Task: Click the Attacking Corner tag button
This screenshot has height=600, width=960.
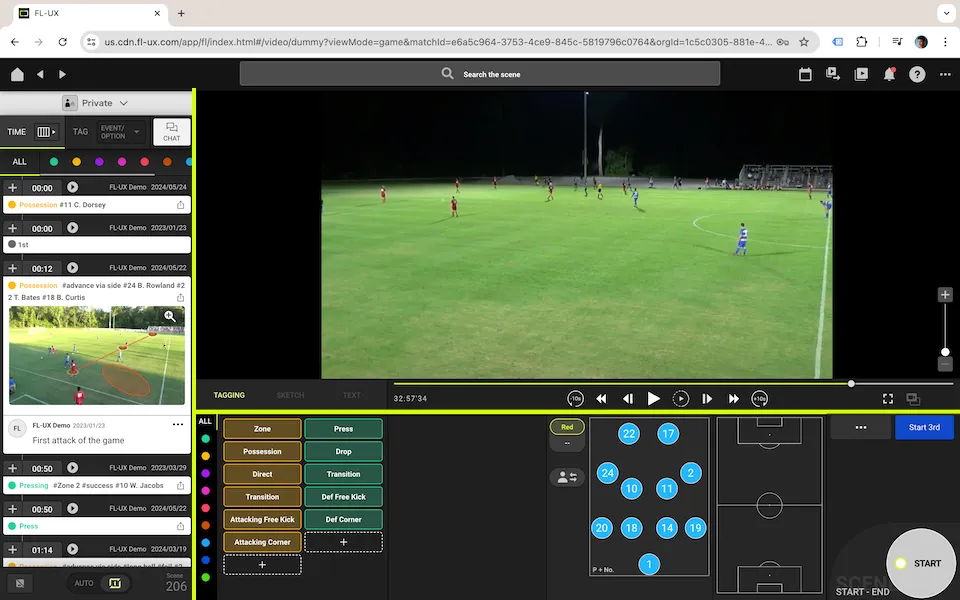Action: click(x=262, y=542)
